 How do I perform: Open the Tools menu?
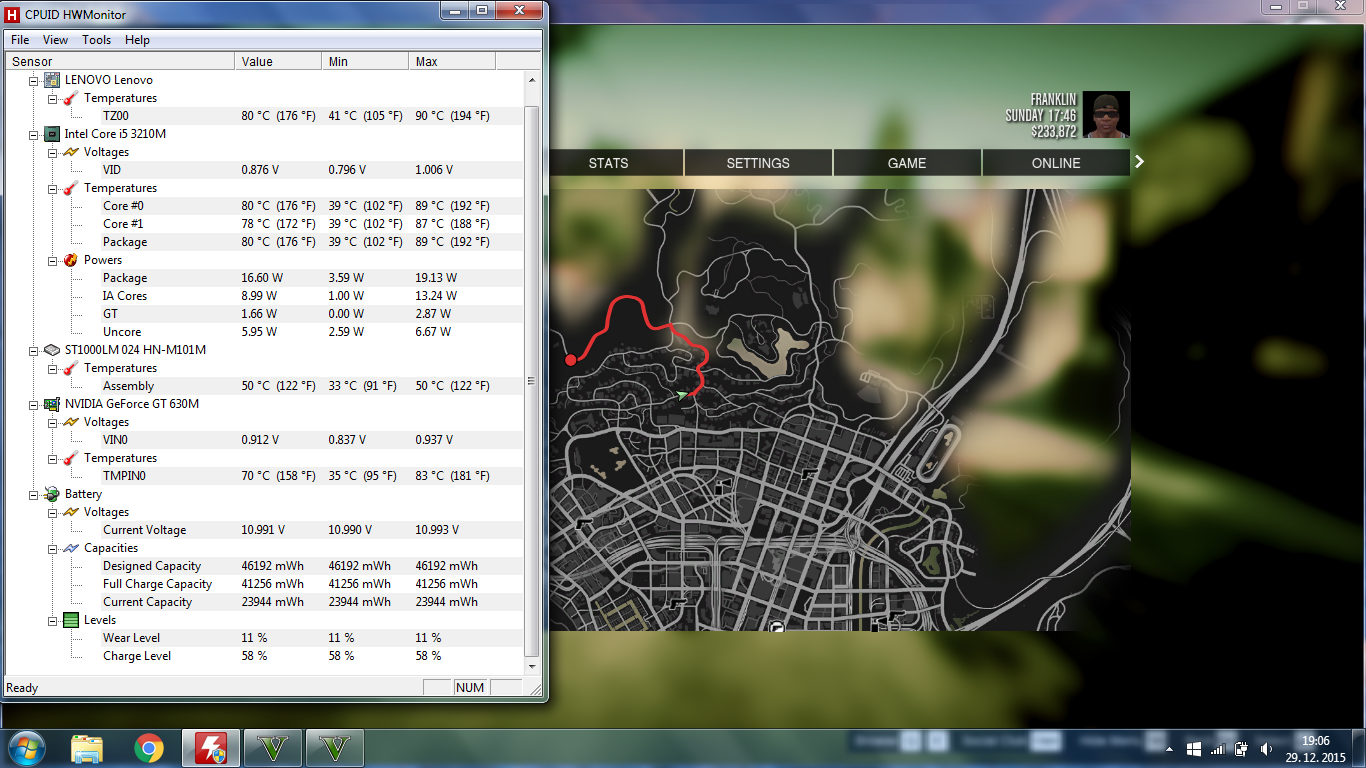[x=96, y=40]
